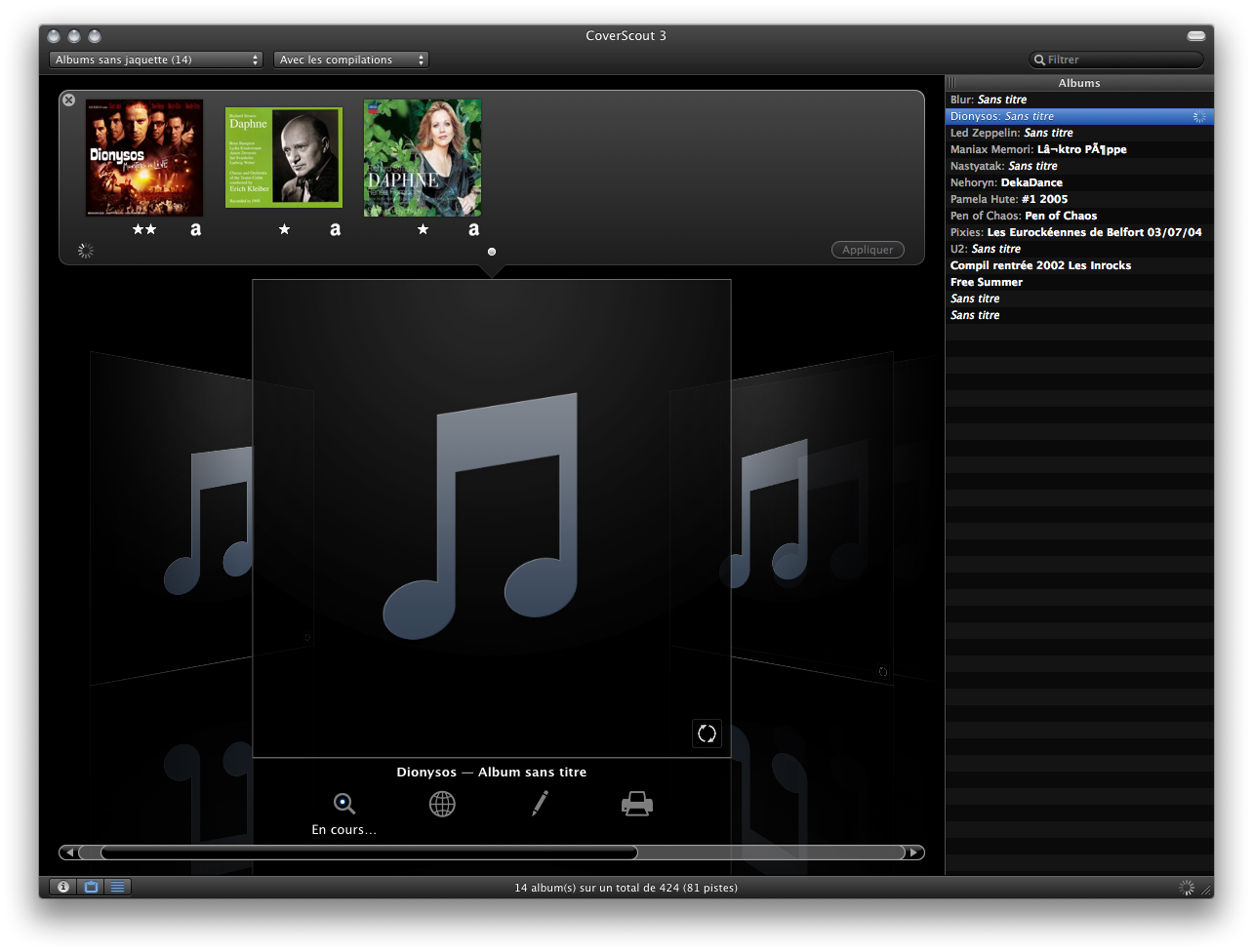
Task: Select 'Pen of Chaos: Pen of Chaos' row
Action: (1079, 216)
